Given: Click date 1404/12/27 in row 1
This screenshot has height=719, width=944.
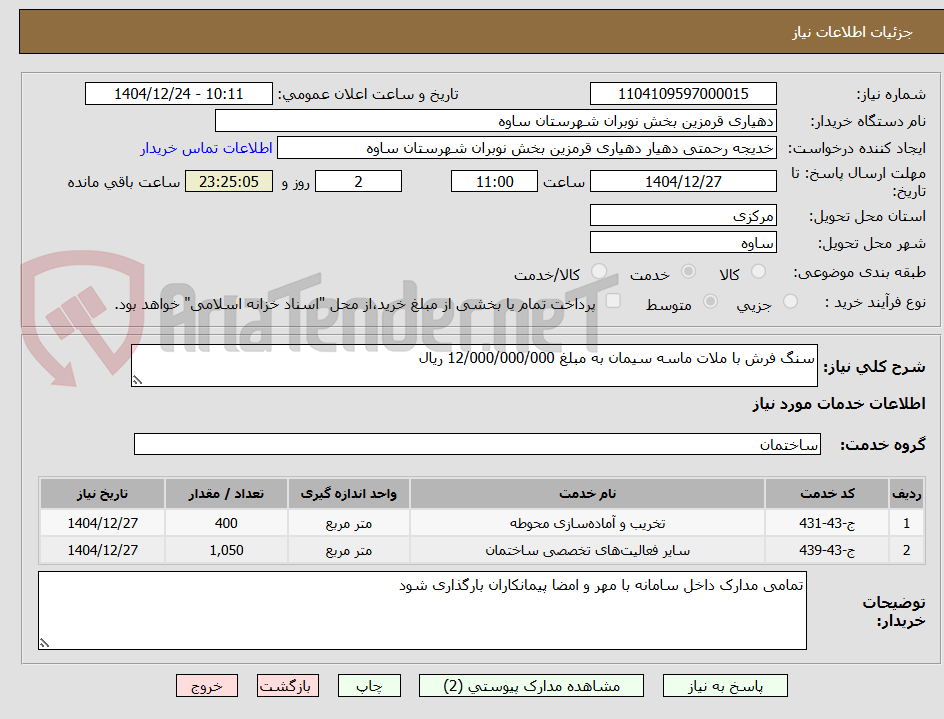Looking at the screenshot, I should (x=102, y=523).
